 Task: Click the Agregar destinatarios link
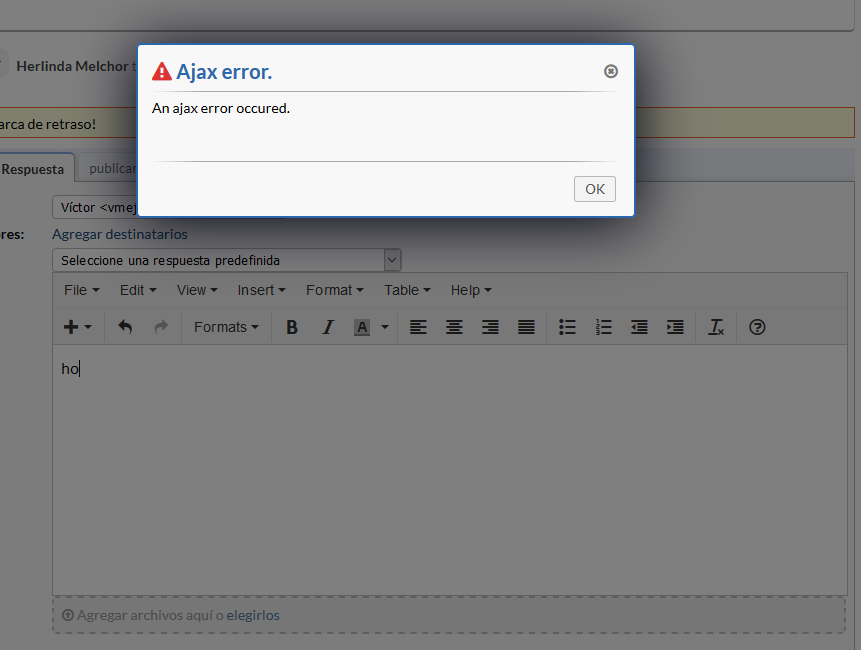pos(120,234)
